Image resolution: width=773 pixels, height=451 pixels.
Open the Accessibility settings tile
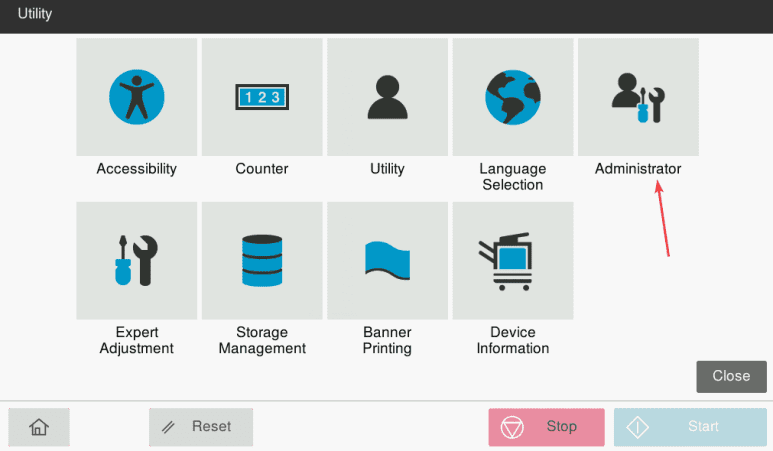point(137,97)
